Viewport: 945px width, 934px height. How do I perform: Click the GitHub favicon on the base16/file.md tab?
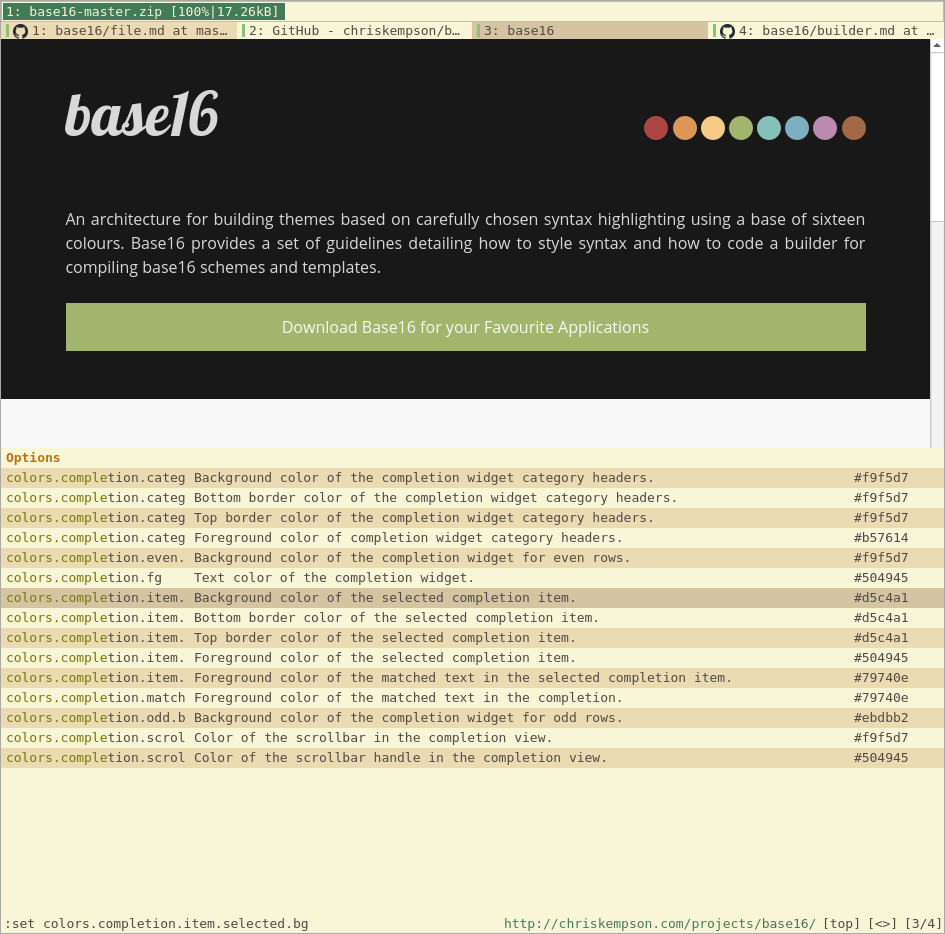click(20, 31)
